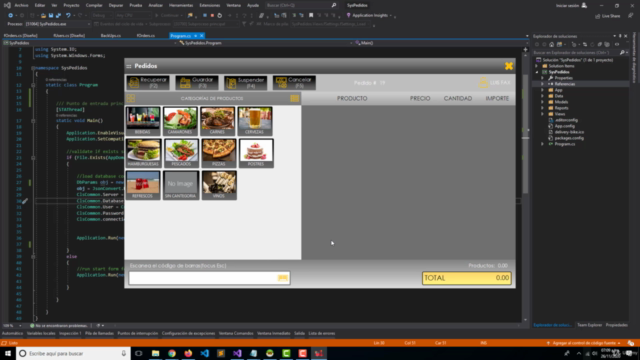Open the Depurar menu
Image resolution: width=640 pixels, height=360 pixels.
(116, 5)
